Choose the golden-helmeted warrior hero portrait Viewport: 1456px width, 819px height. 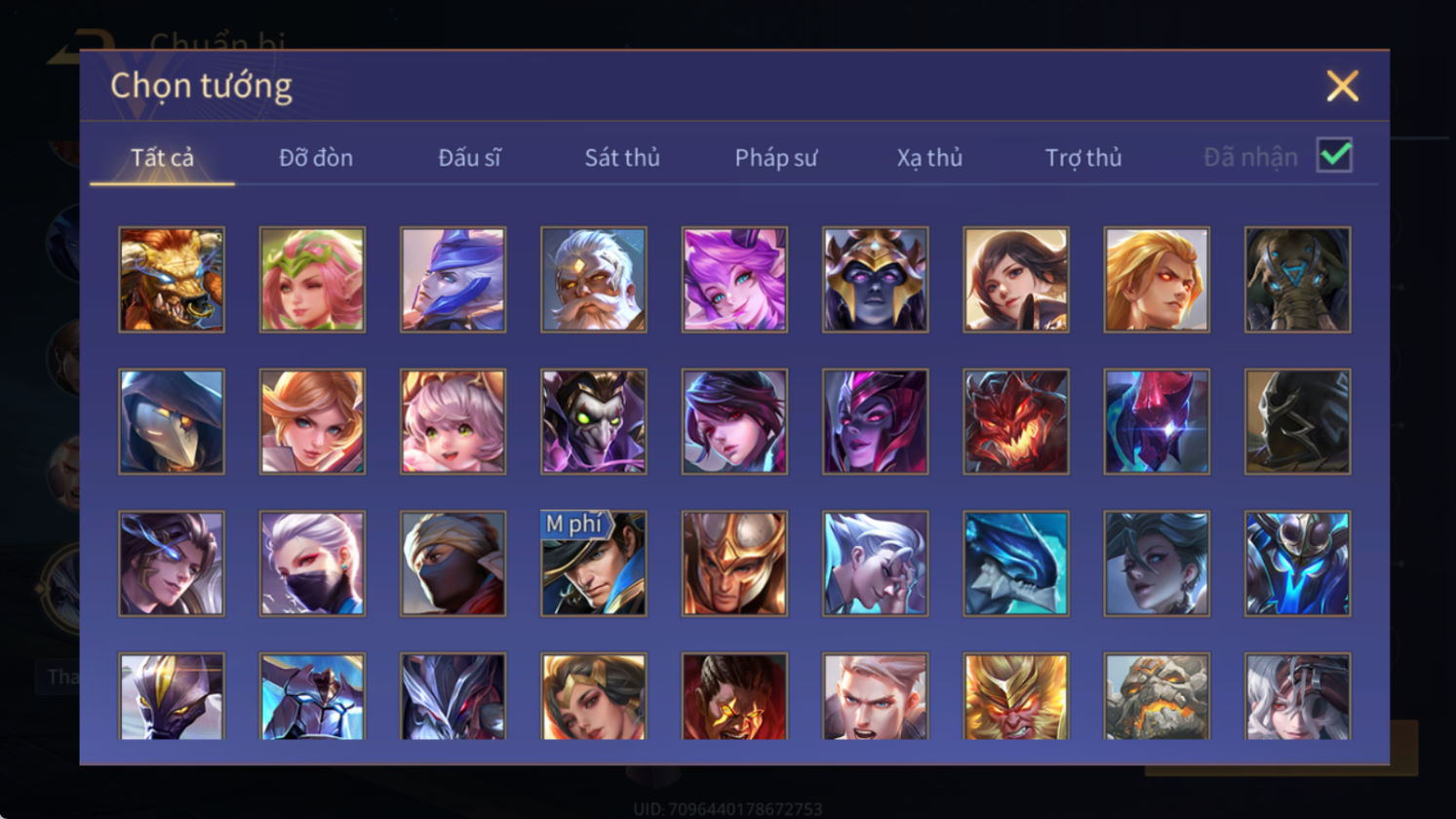coord(734,564)
